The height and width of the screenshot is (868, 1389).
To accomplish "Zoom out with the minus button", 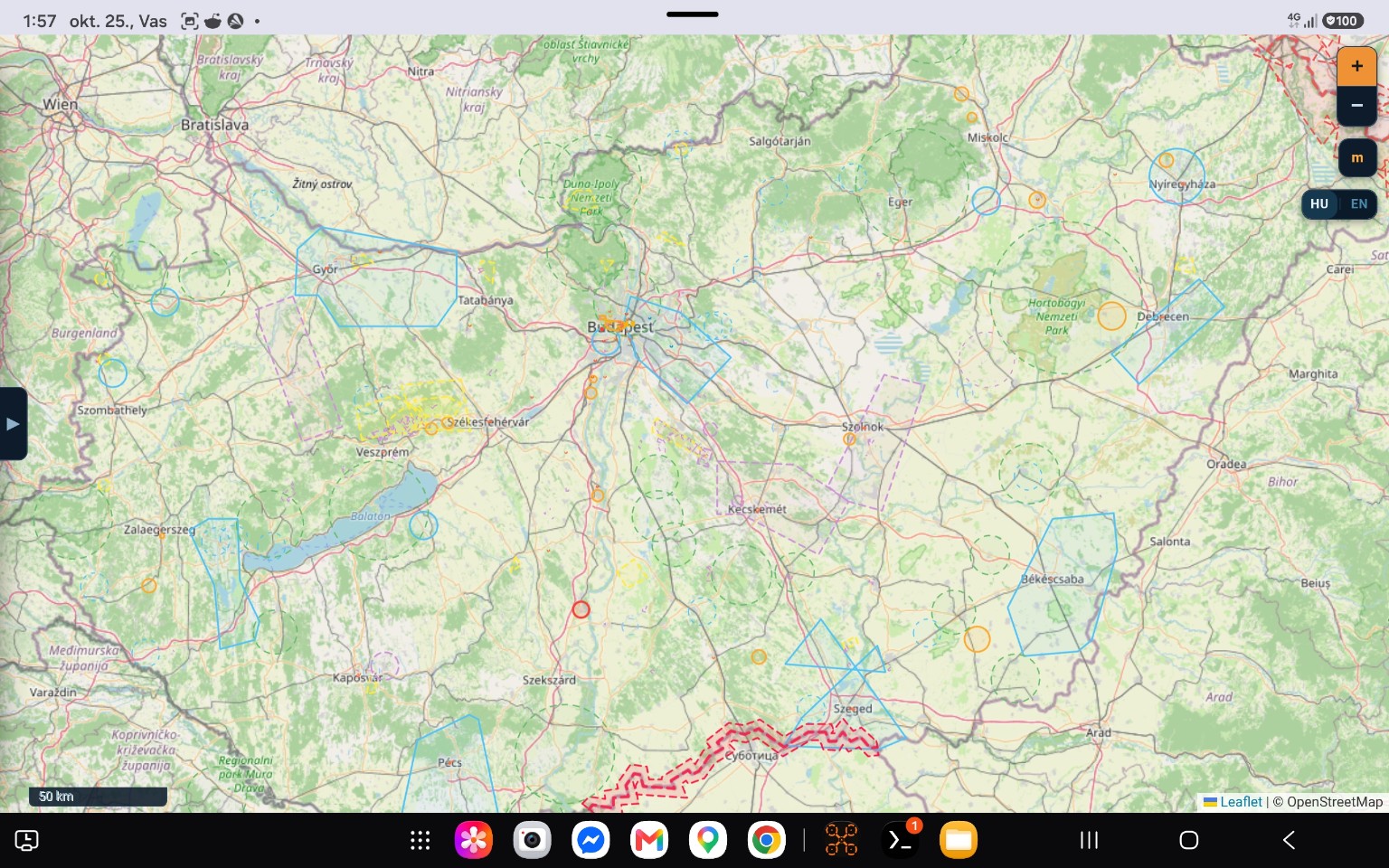I will point(1356,106).
